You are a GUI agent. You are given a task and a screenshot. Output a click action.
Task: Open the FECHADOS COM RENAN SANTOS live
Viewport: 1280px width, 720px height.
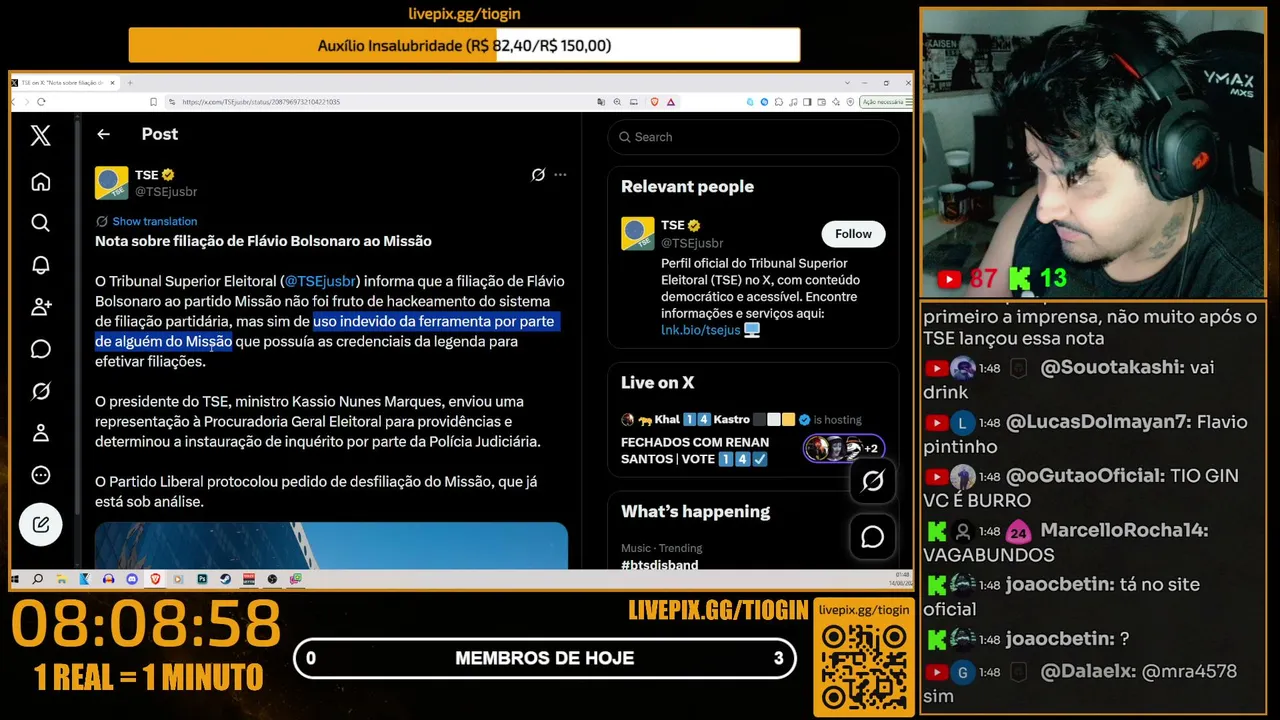point(695,450)
